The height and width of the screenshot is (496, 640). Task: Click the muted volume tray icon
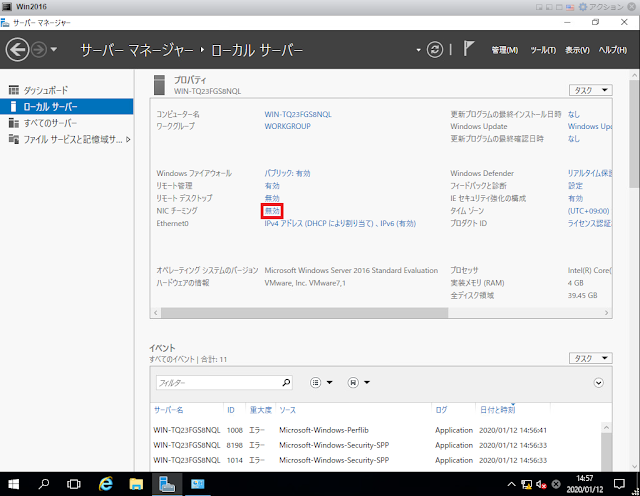[541, 485]
